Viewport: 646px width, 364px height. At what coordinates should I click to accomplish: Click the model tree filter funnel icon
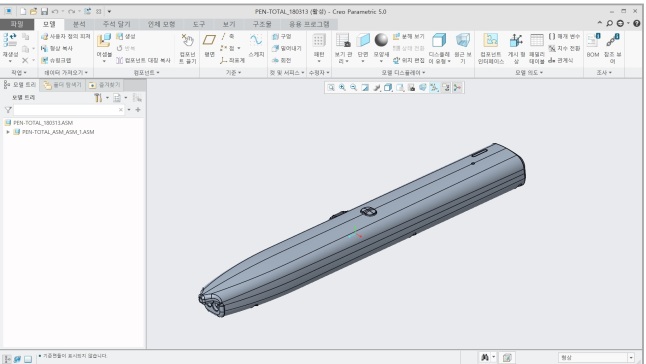tap(8, 110)
